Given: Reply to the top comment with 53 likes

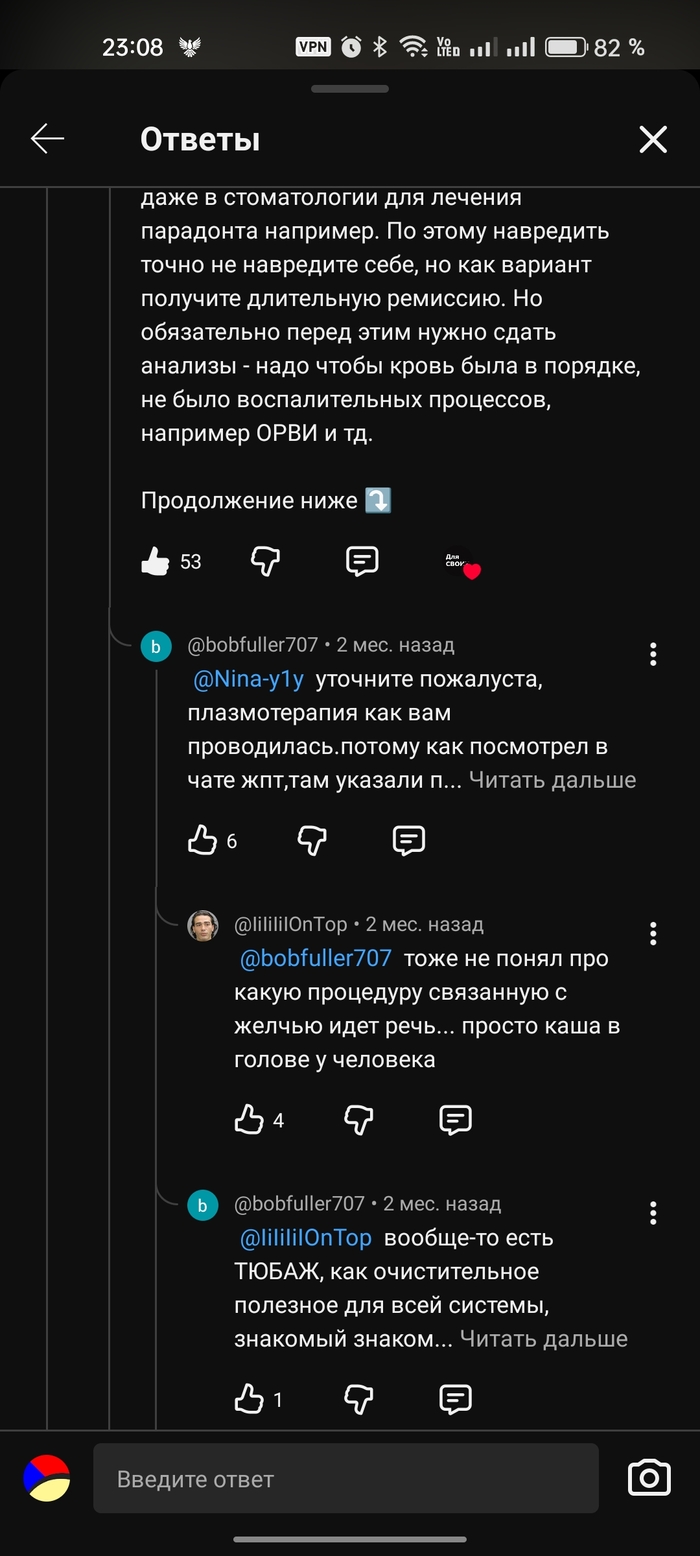Looking at the screenshot, I should pyautogui.click(x=362, y=562).
